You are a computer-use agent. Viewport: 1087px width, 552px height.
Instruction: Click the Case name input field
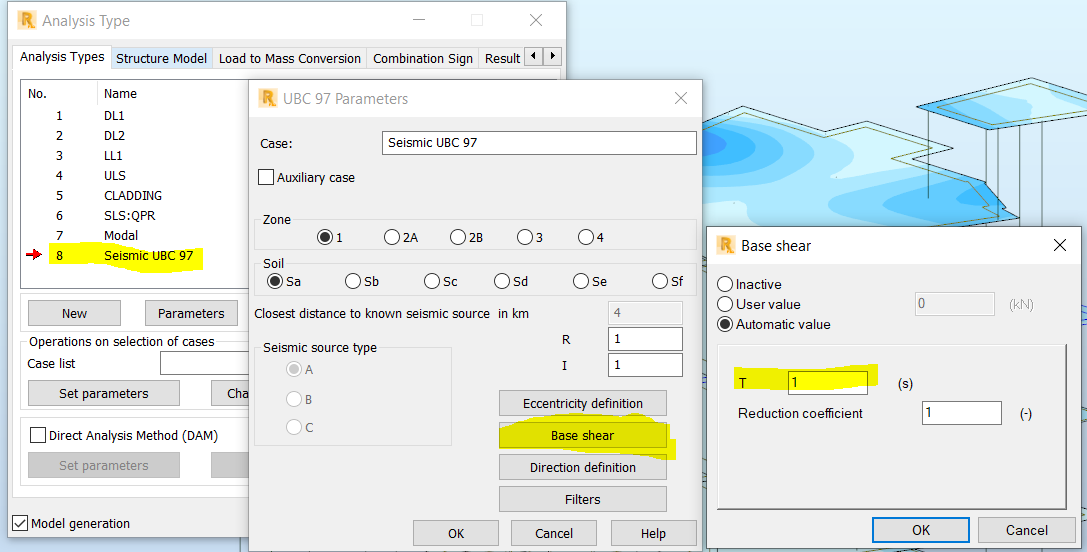539,143
